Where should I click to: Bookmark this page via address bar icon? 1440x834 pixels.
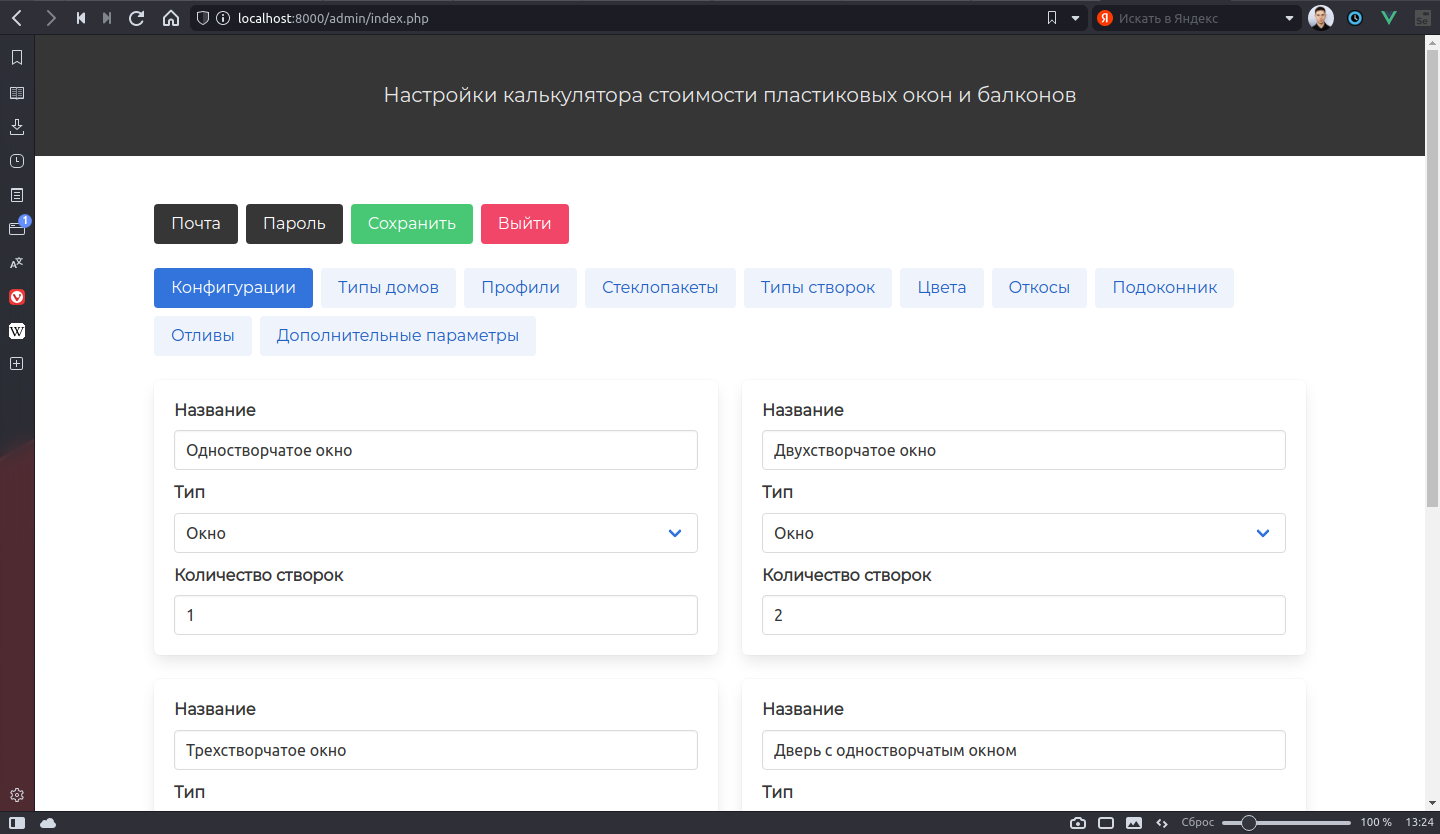[x=1052, y=18]
